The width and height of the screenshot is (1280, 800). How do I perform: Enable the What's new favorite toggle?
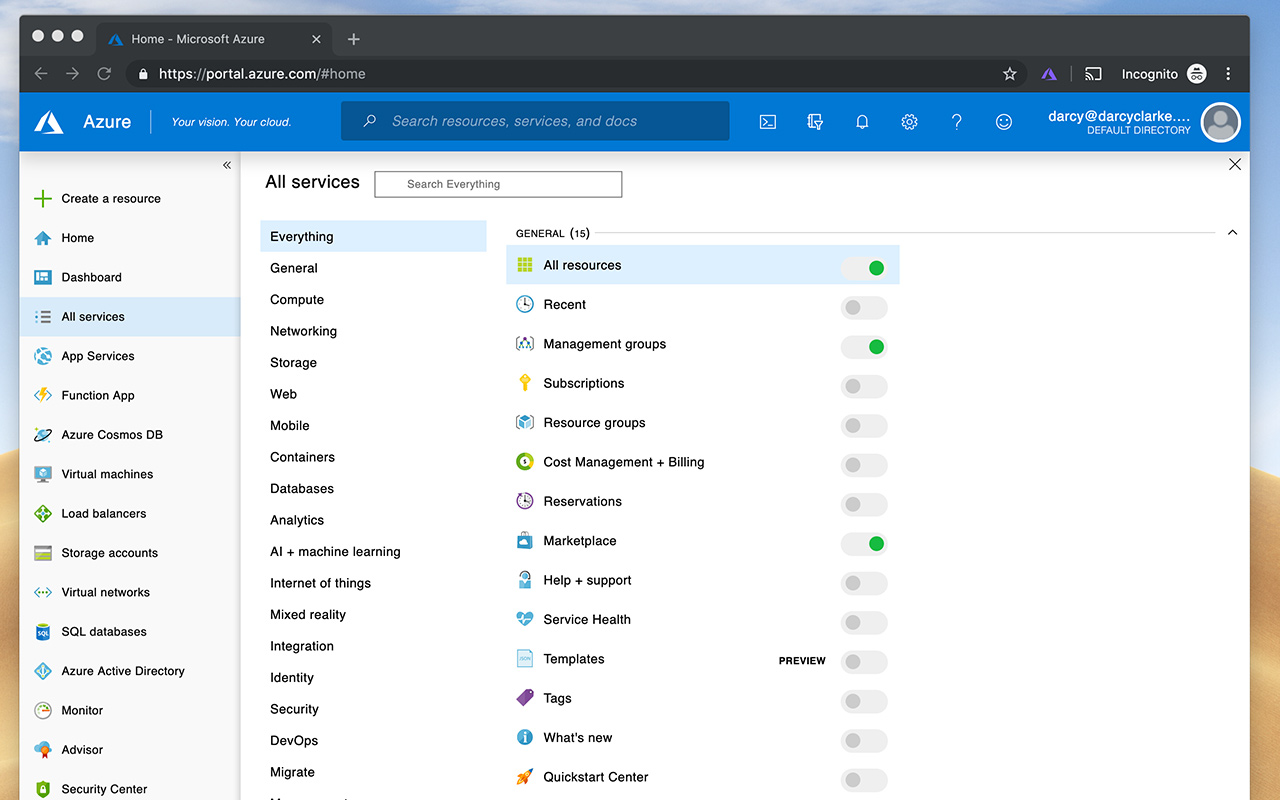864,741
